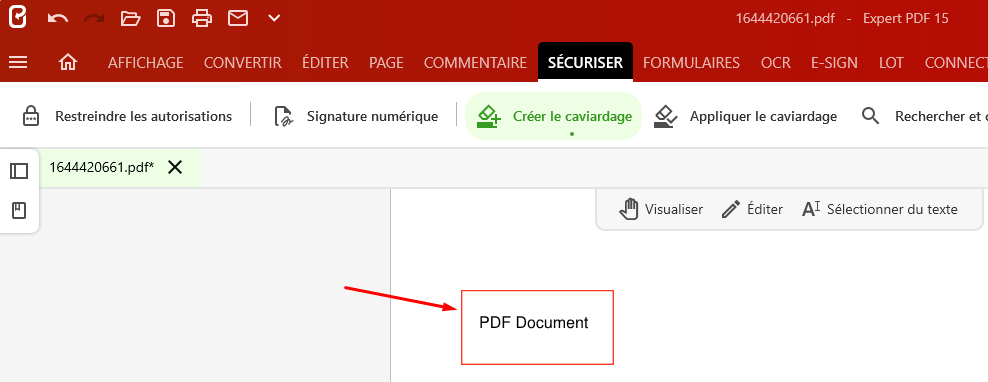The image size is (988, 382).
Task: Open the COMMENTAIRE tab
Action: point(475,62)
